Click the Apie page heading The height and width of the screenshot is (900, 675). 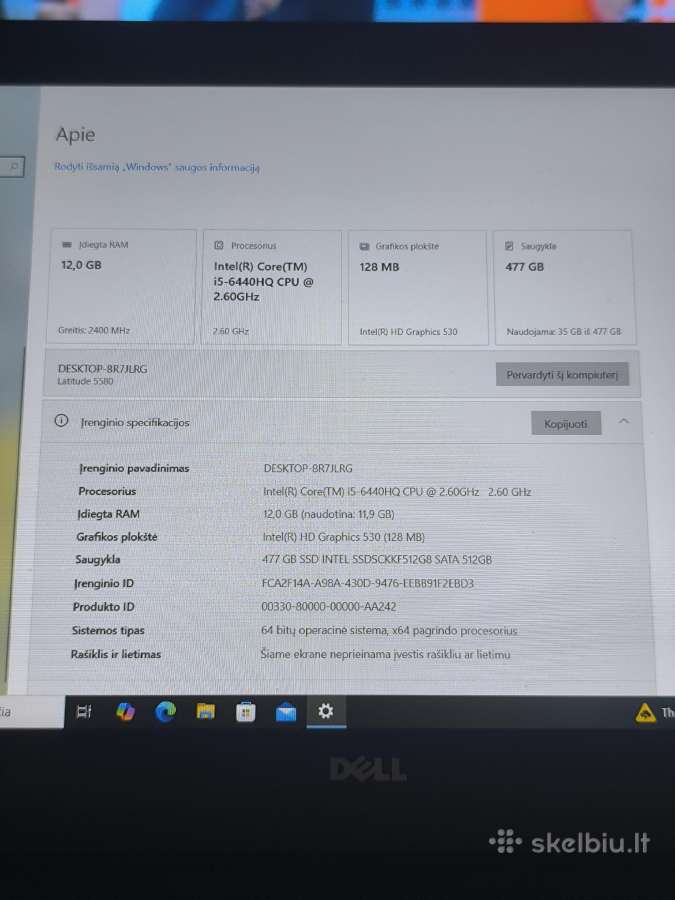(x=75, y=135)
